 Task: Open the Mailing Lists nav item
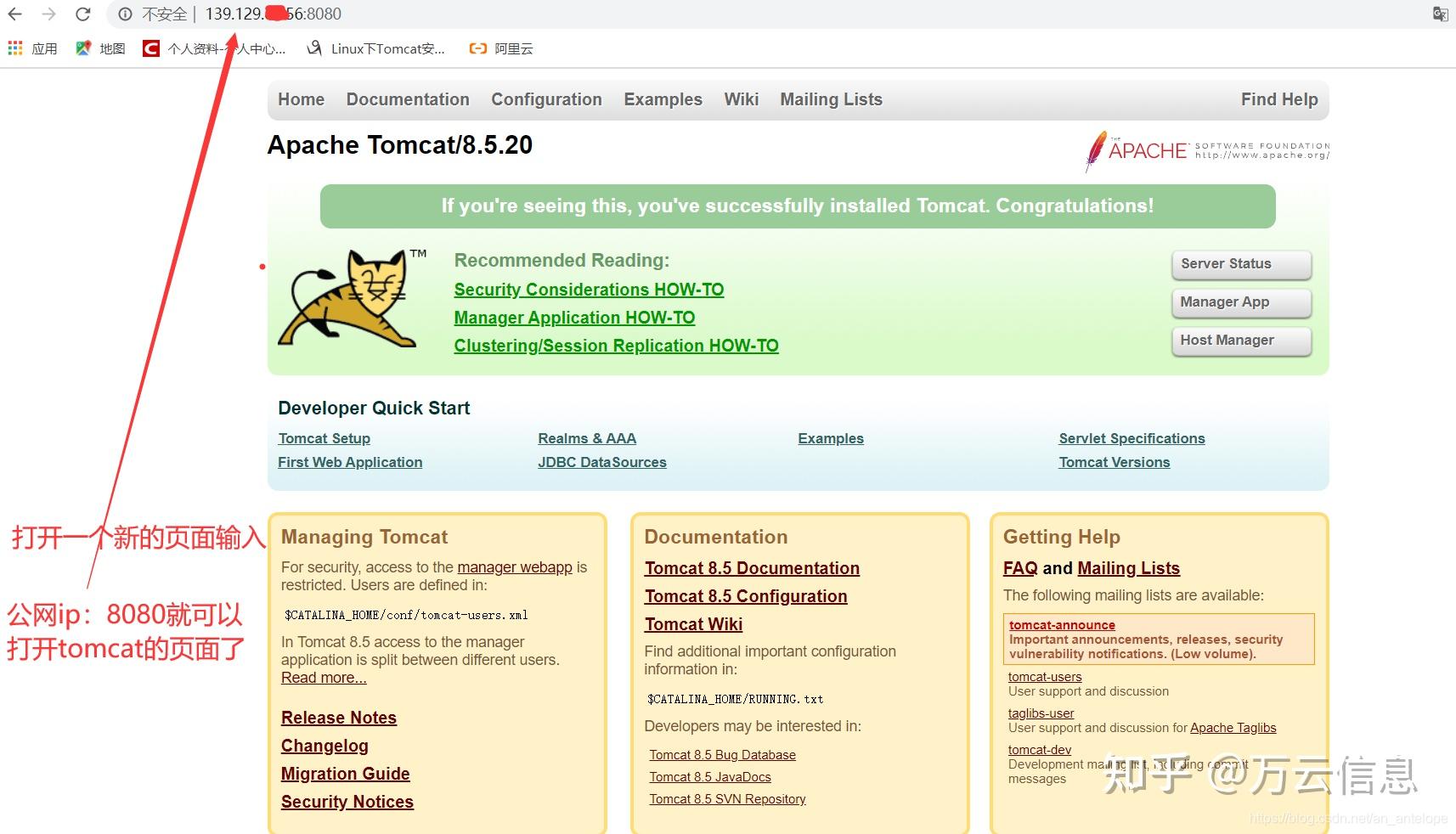click(831, 99)
